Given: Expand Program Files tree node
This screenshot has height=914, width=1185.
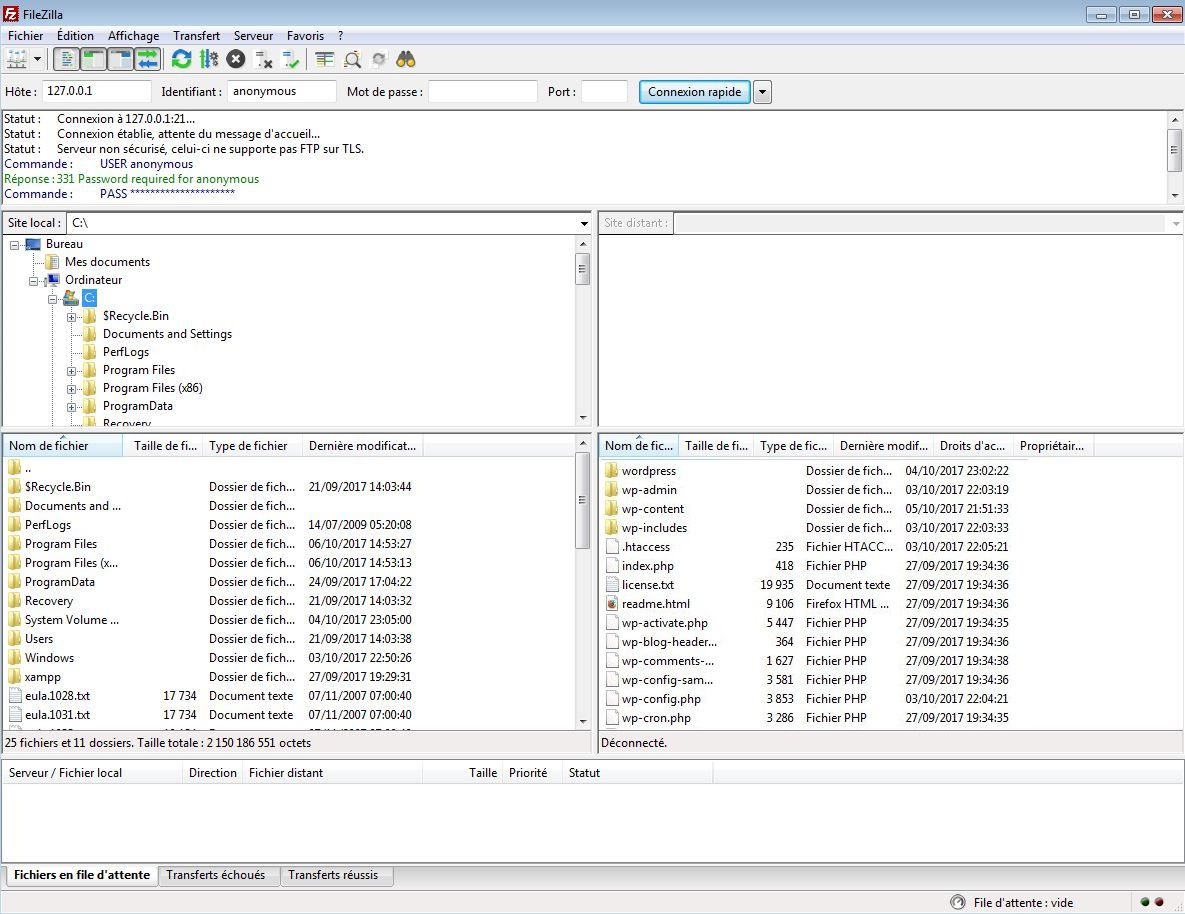Looking at the screenshot, I should point(71,371).
